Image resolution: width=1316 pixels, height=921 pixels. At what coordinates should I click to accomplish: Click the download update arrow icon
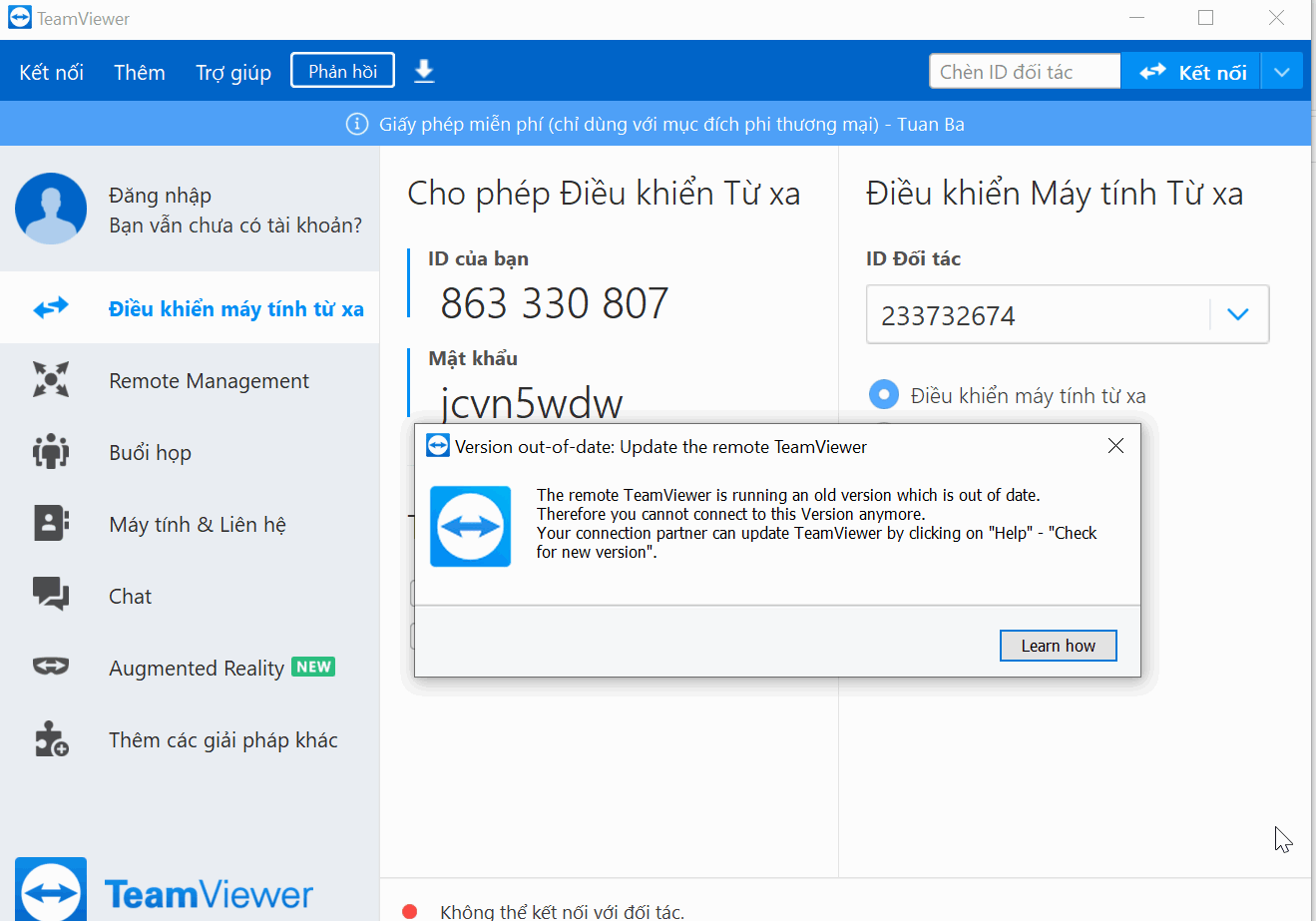click(424, 71)
